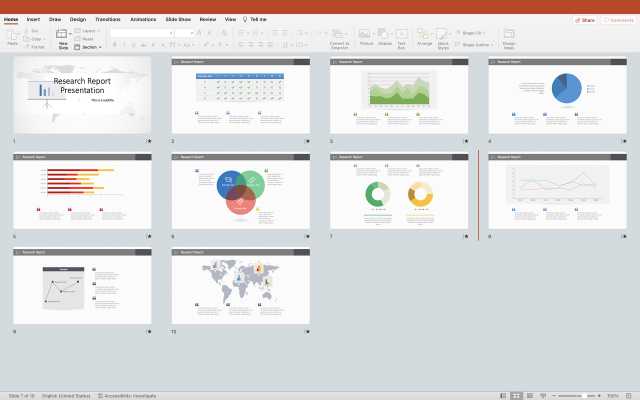Switch to Normal view in status bar
The image size is (640, 400).
502,395
